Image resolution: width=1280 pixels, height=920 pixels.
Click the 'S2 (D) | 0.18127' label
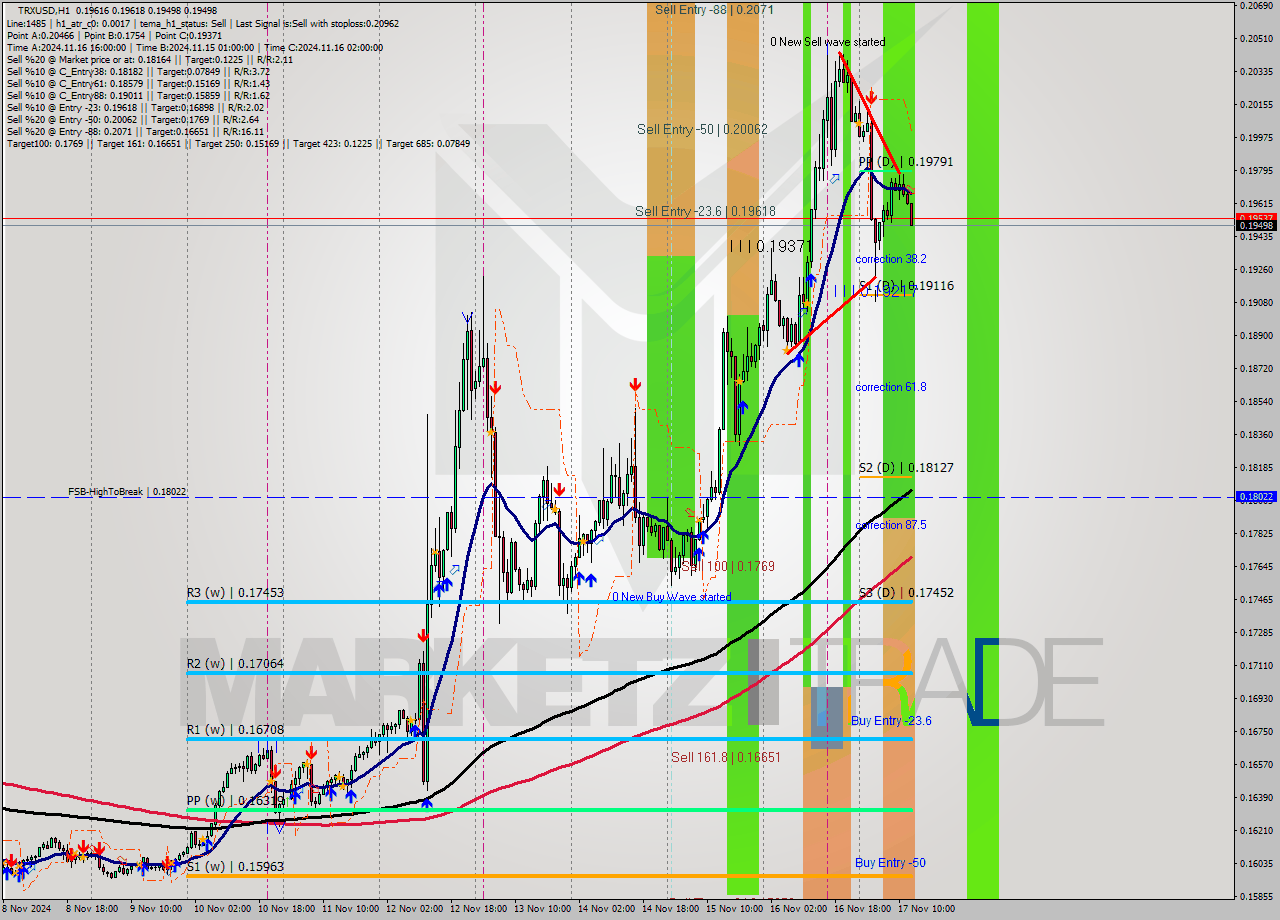(x=906, y=467)
